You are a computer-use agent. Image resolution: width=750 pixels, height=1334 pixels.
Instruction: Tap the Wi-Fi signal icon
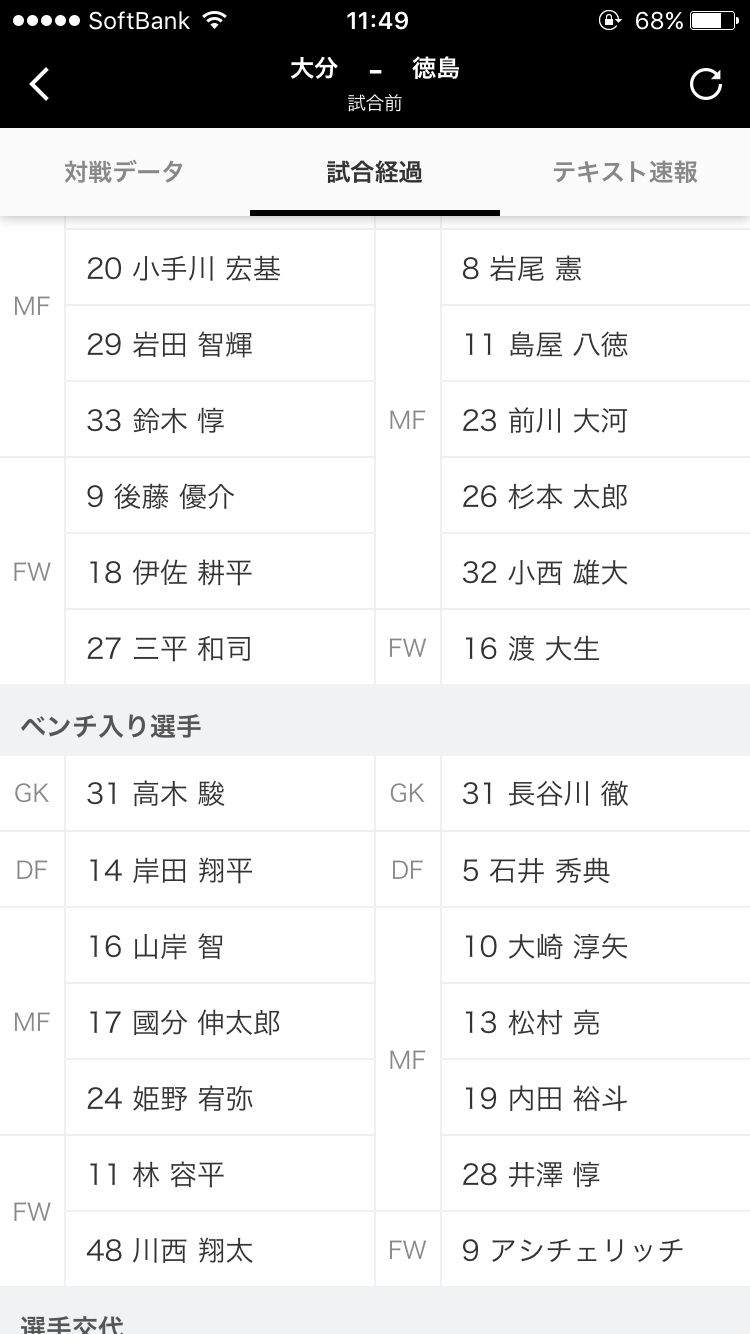[x=213, y=21]
